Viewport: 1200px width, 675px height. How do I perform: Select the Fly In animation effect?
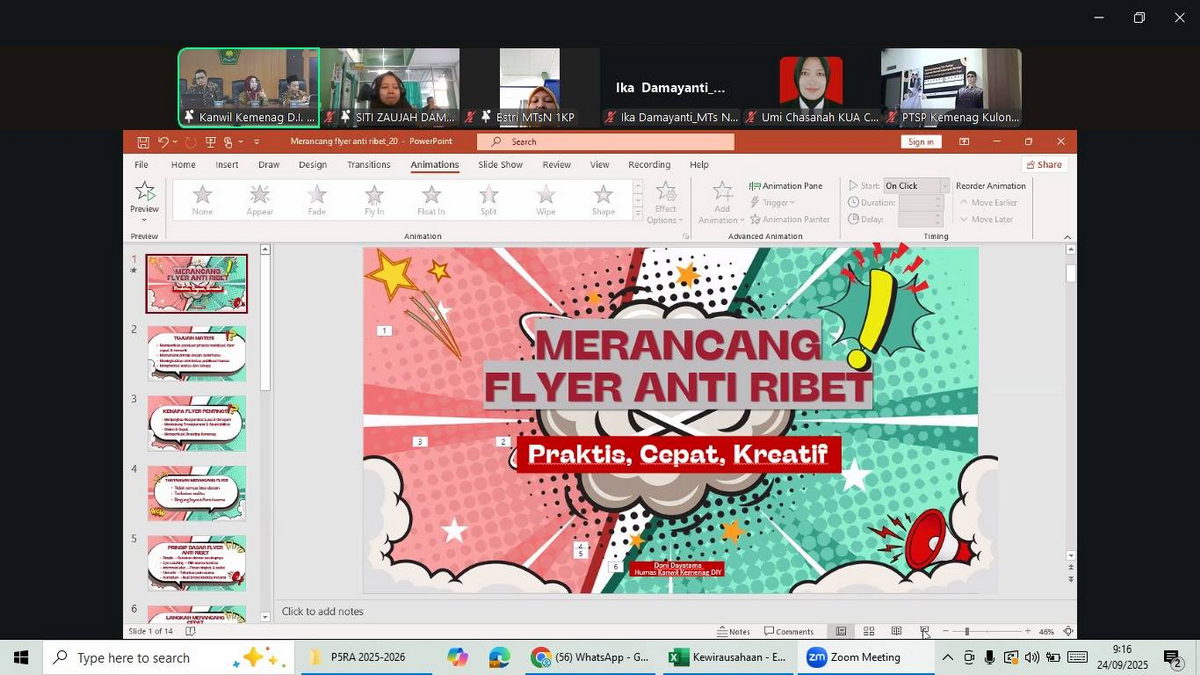[x=374, y=197]
